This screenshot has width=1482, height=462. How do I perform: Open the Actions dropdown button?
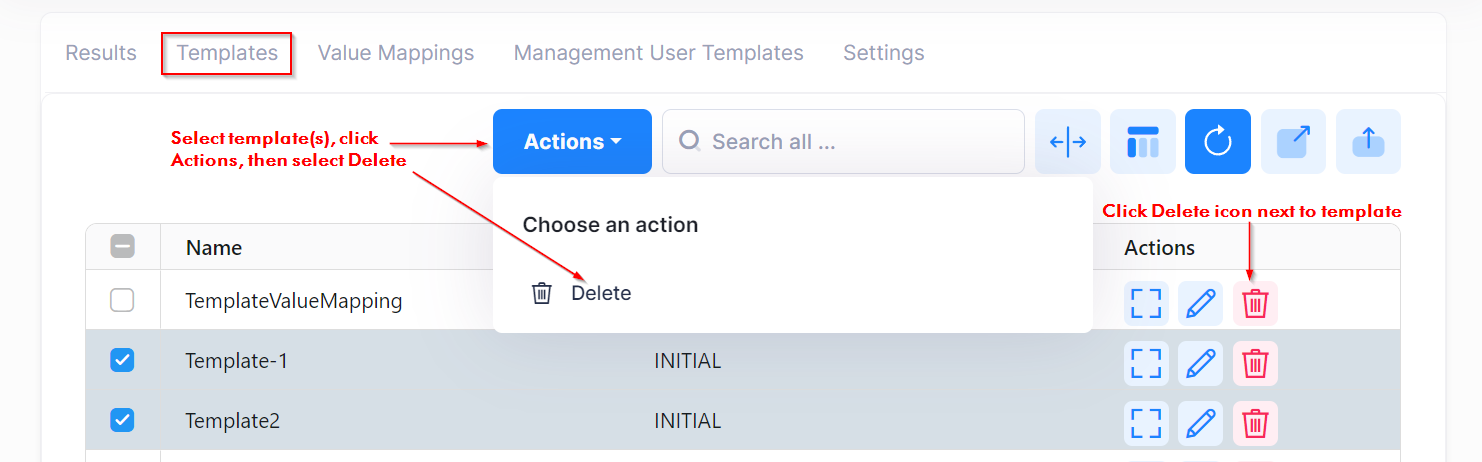(x=572, y=142)
